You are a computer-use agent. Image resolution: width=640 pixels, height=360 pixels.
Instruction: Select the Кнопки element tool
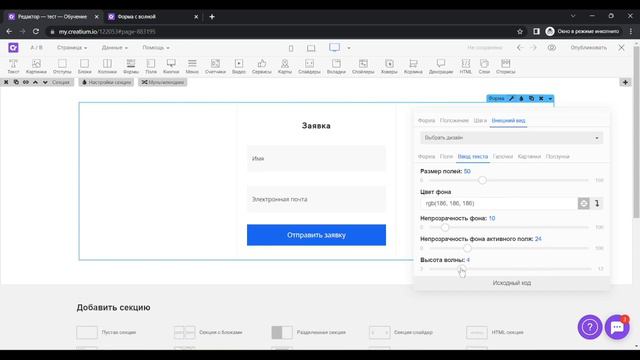coord(171,66)
